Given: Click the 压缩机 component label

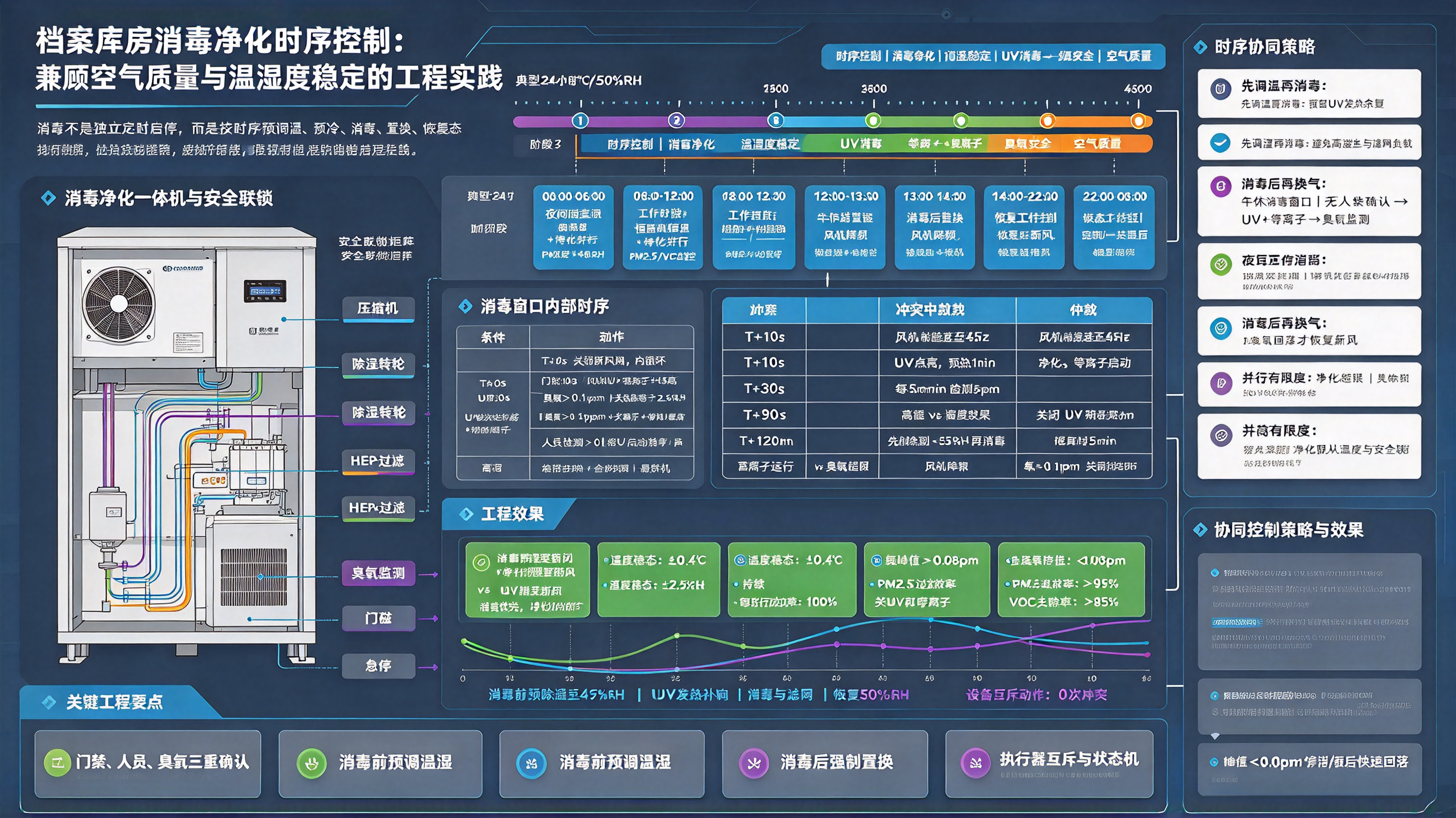Looking at the screenshot, I should 378,309.
